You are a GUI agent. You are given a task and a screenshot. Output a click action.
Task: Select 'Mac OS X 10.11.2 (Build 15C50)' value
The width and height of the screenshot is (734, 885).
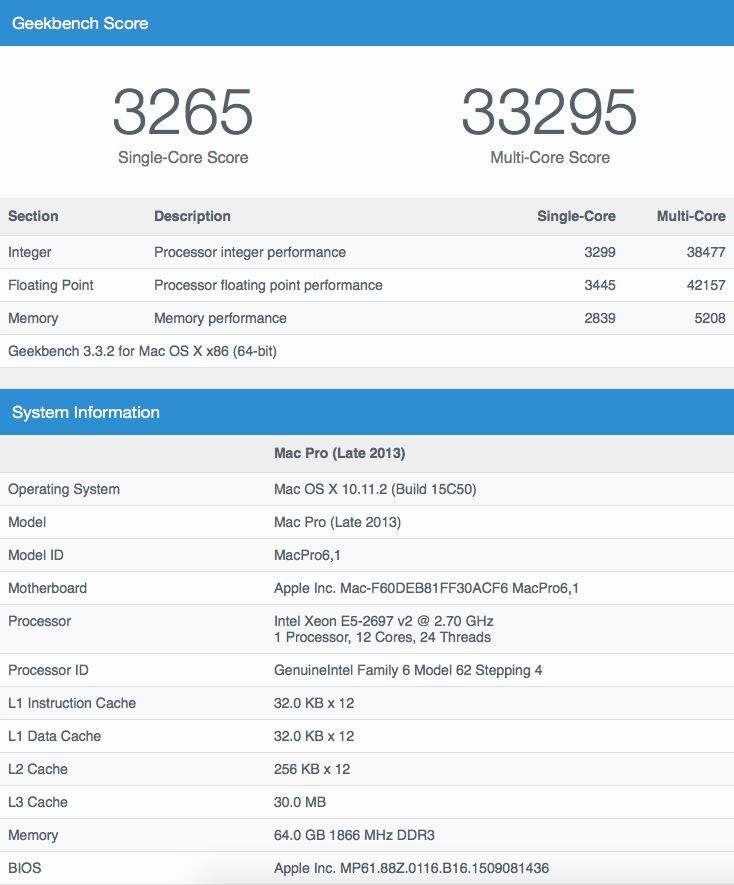pos(375,489)
